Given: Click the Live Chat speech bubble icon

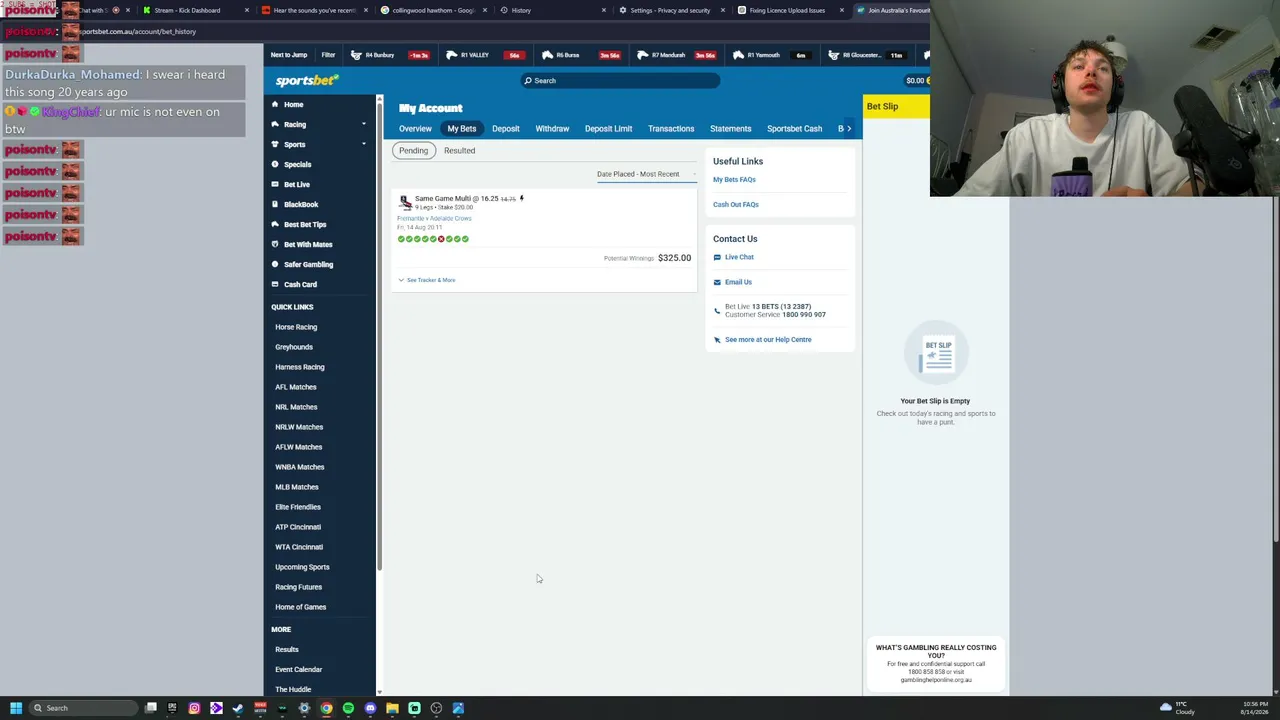Looking at the screenshot, I should (x=717, y=257).
